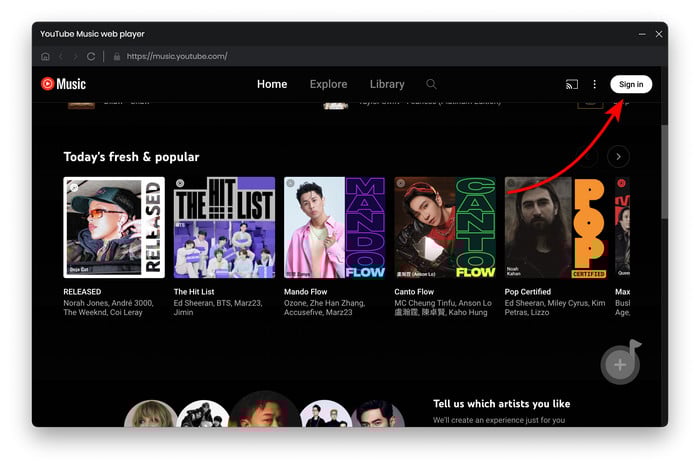This screenshot has height=469, width=700.
Task: Click 'Tell us which artists you like'
Action: point(501,404)
